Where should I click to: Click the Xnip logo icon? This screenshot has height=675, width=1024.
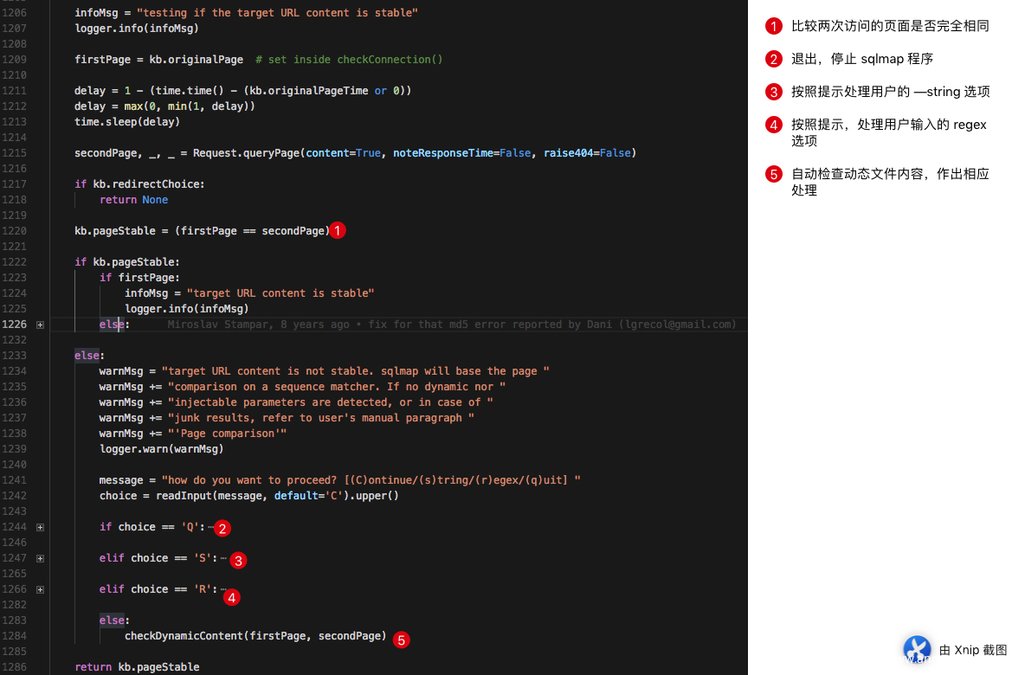click(917, 649)
